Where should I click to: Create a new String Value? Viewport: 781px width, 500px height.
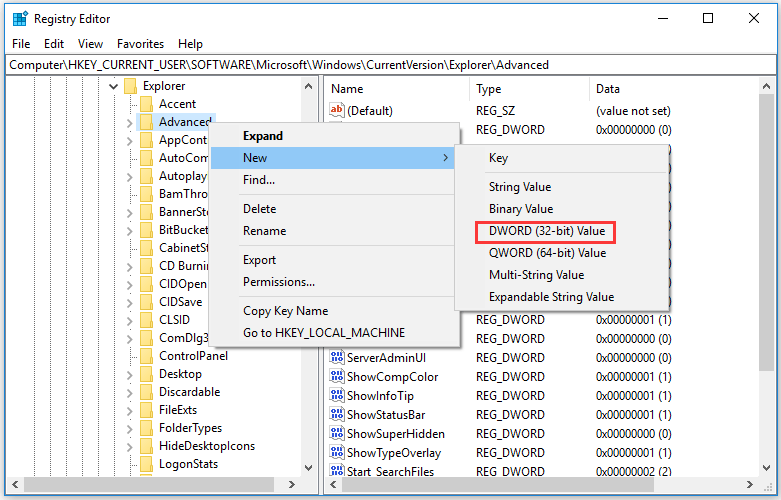(562, 187)
